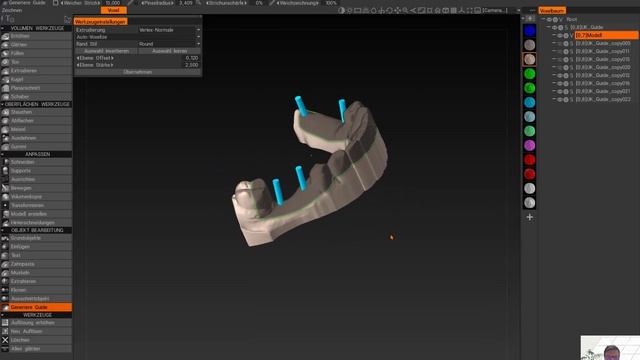
Task: Switch to the Voxel tab
Action: pyautogui.click(x=113, y=10)
